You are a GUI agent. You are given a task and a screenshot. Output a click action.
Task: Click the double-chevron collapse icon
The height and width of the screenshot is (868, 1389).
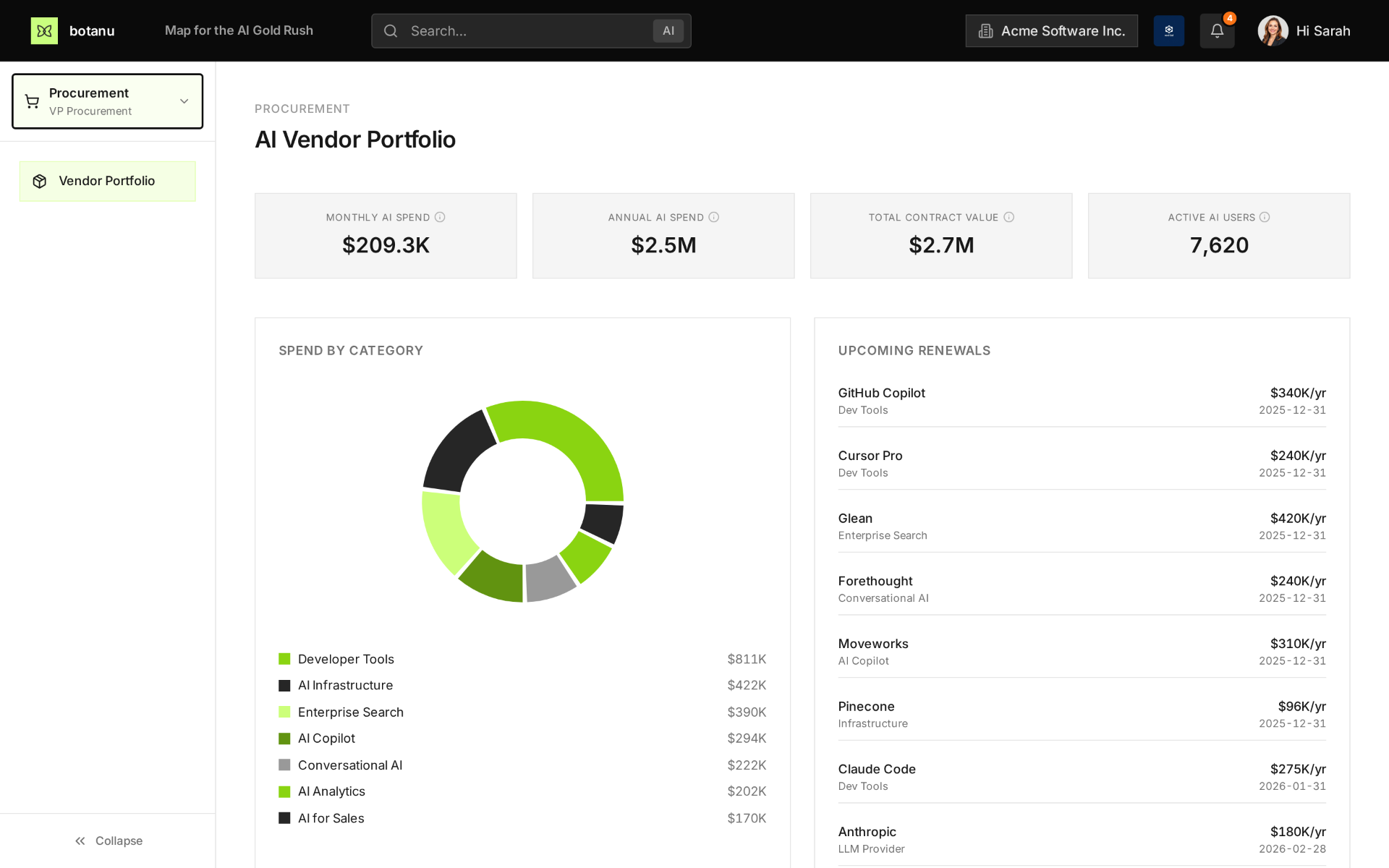[80, 841]
